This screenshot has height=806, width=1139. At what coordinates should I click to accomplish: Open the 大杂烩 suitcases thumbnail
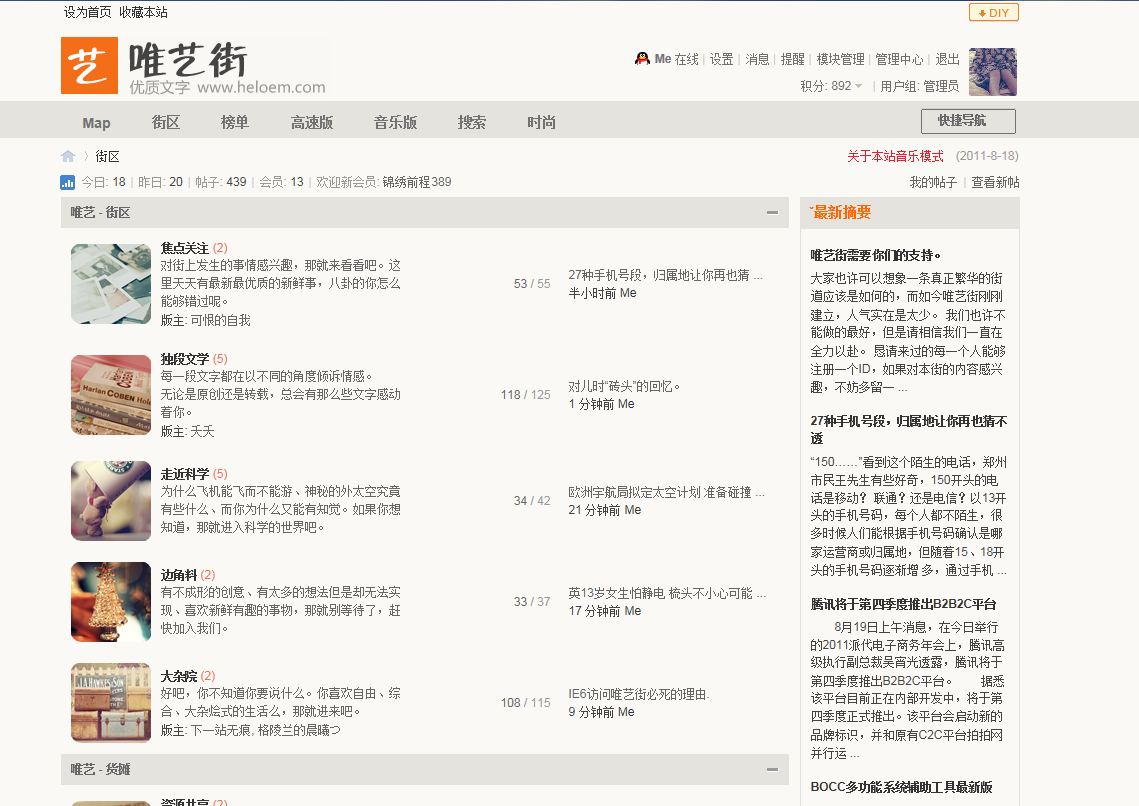(111, 703)
